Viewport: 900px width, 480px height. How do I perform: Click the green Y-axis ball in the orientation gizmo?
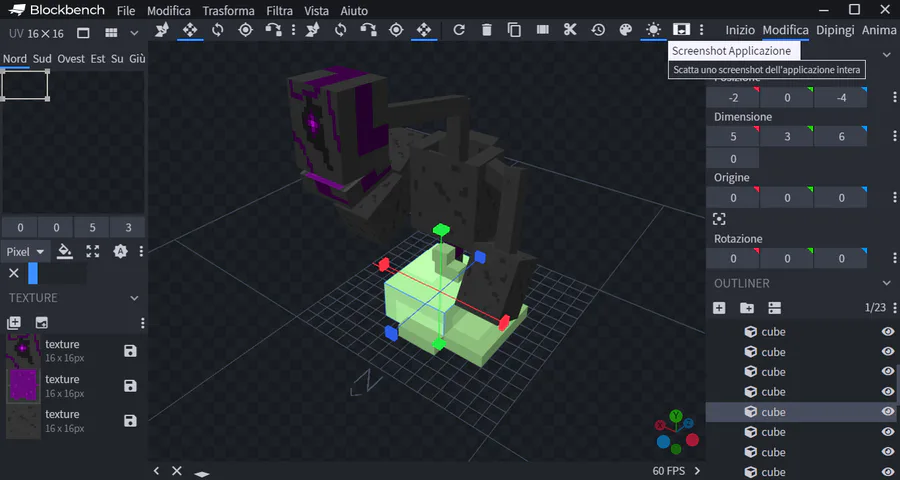click(x=676, y=415)
